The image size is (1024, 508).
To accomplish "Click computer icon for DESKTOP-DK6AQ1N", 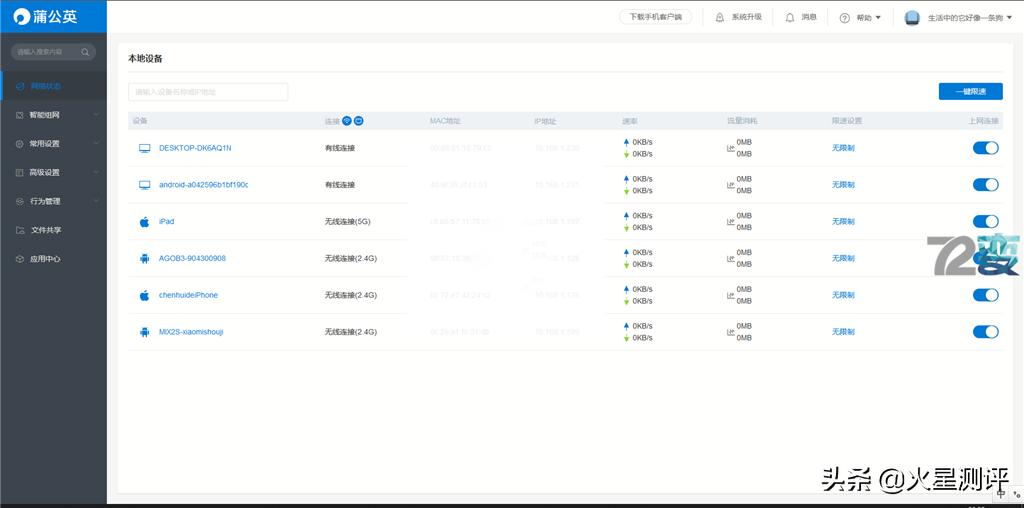I will (x=144, y=148).
